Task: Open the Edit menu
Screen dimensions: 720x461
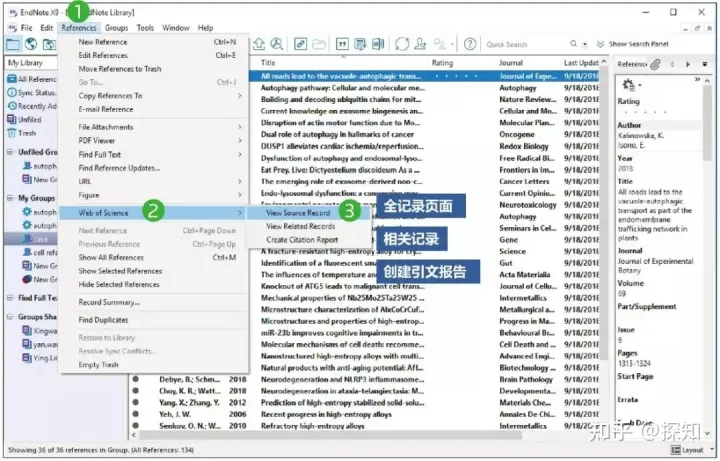Action: click(46, 28)
